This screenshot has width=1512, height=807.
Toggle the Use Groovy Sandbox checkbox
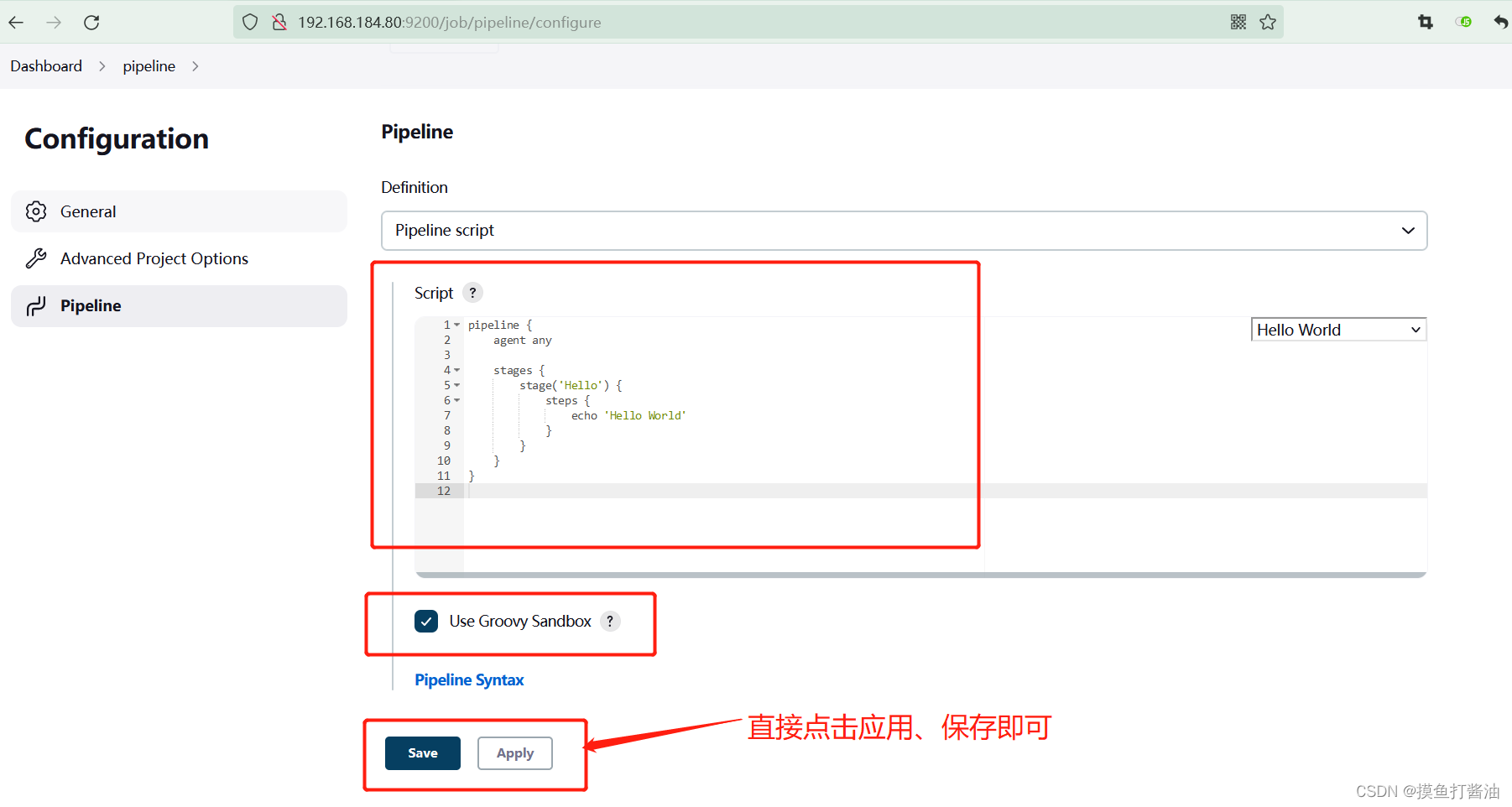(x=426, y=622)
